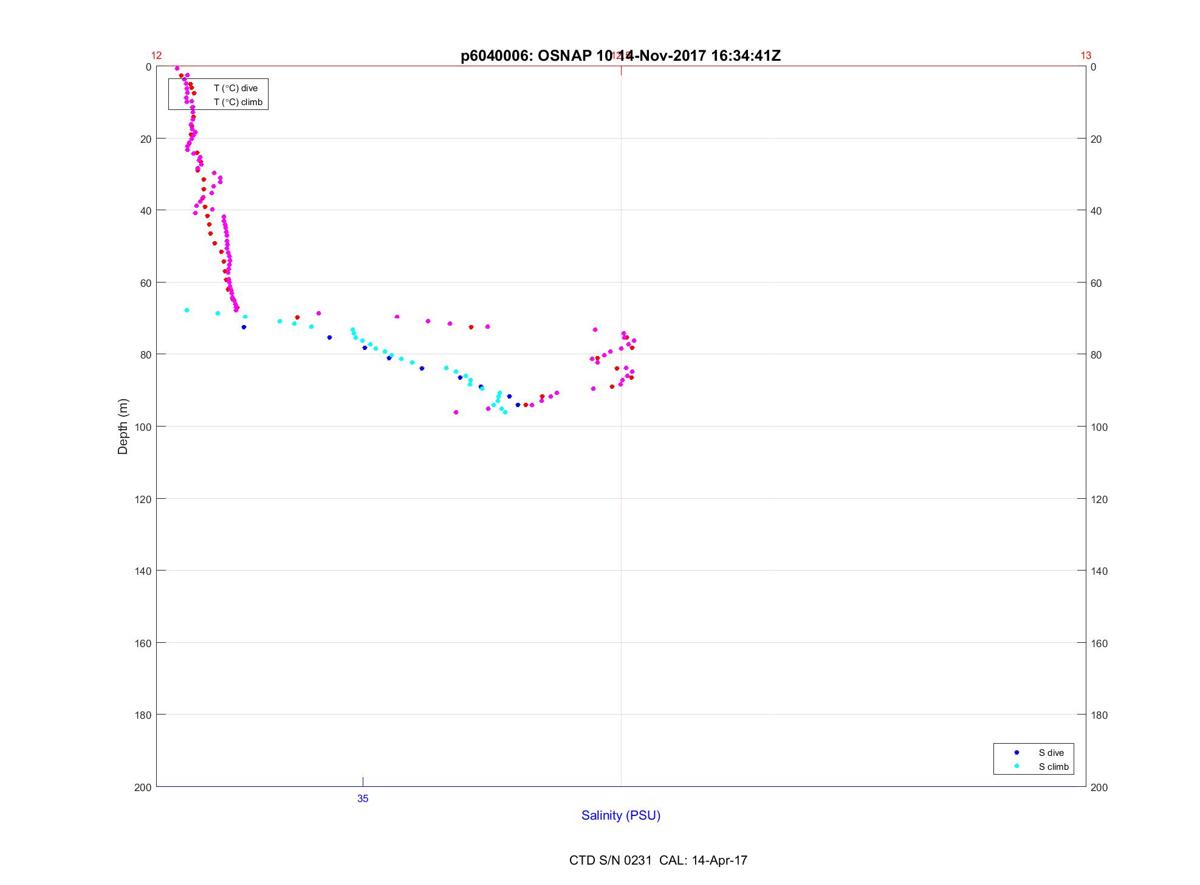Click the 'CTD S/N 0231 CAL: 14-Apr-17' caption
Screen dimensions: 1200x885
pos(658,860)
